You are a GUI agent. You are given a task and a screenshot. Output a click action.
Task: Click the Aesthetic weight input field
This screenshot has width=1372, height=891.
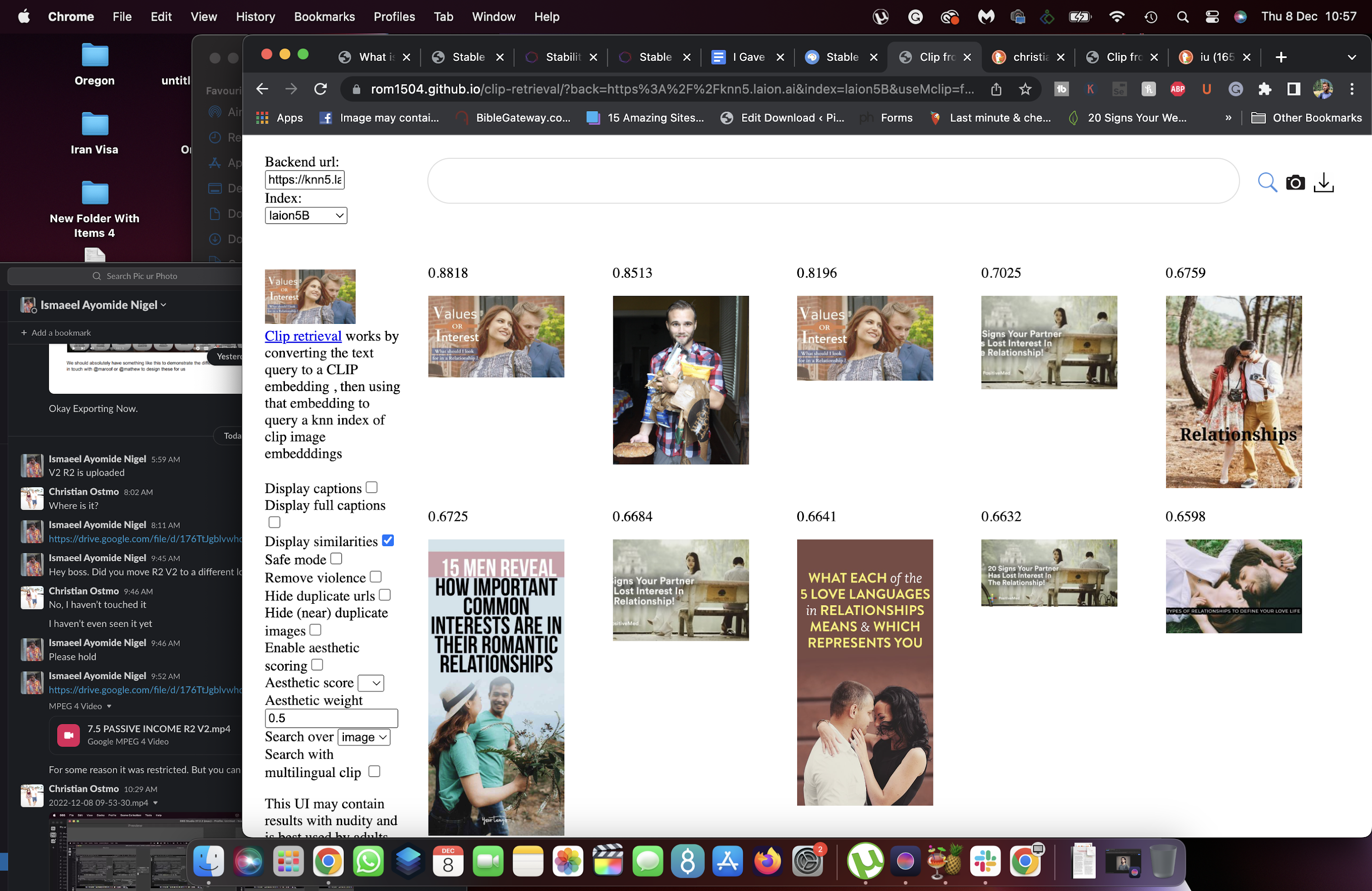[x=331, y=718]
